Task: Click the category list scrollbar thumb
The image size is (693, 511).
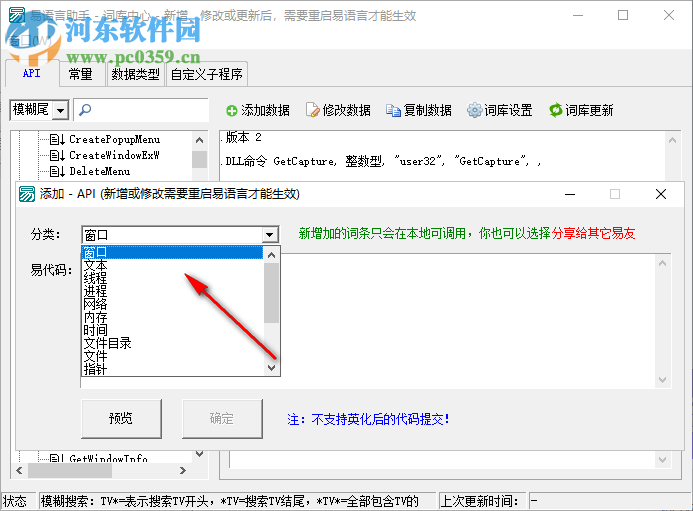Action: coord(271,293)
